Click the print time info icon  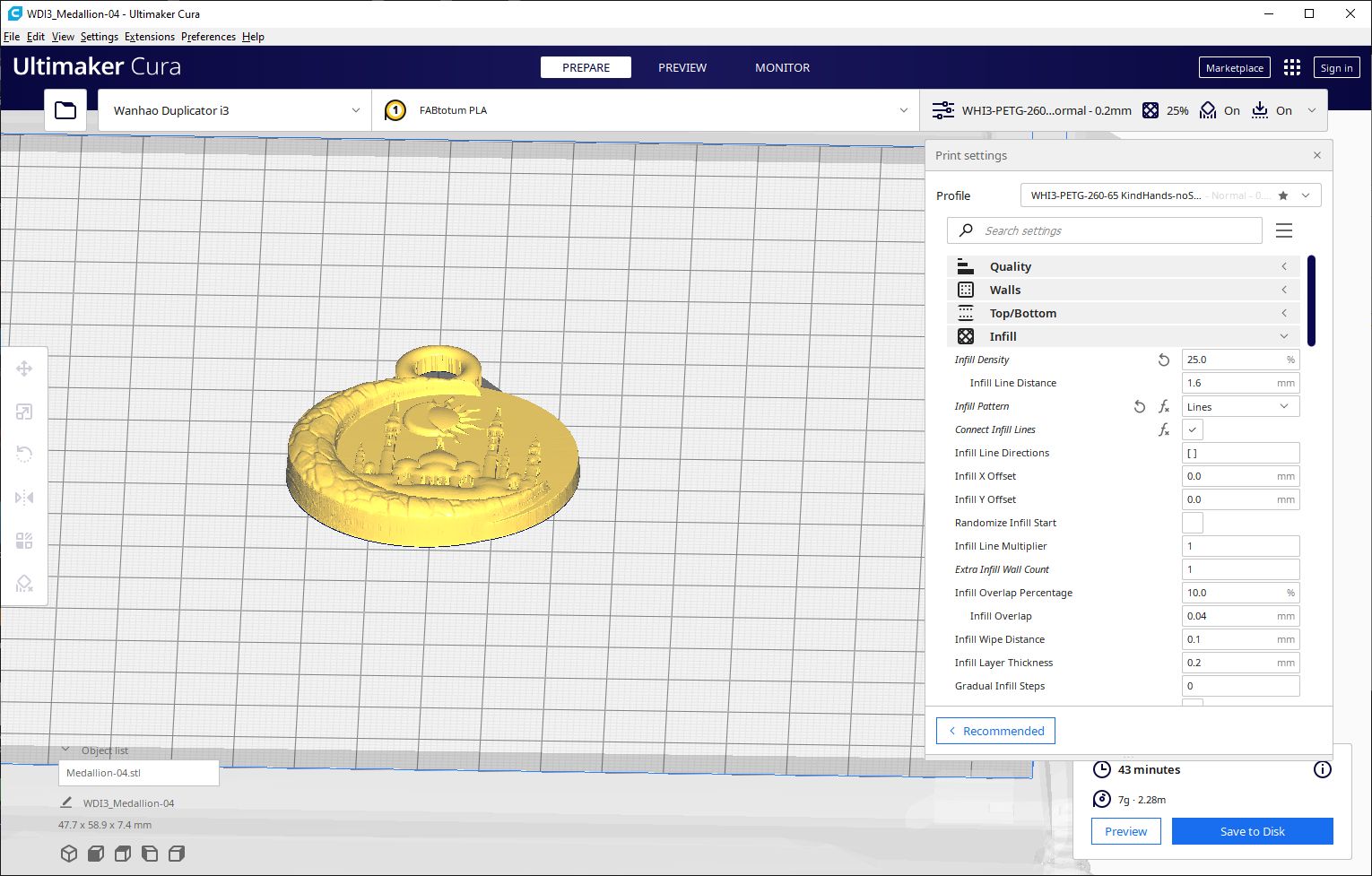pos(1322,769)
